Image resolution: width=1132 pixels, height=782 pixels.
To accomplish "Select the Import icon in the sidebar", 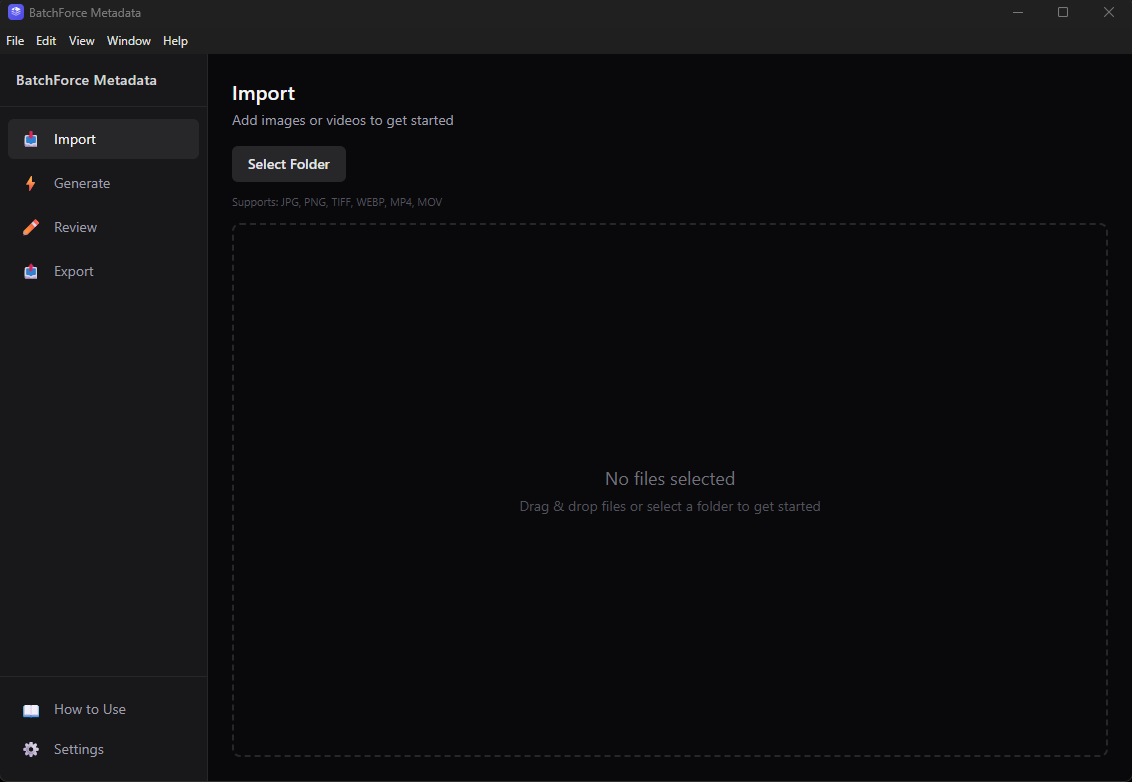I will pos(30,139).
